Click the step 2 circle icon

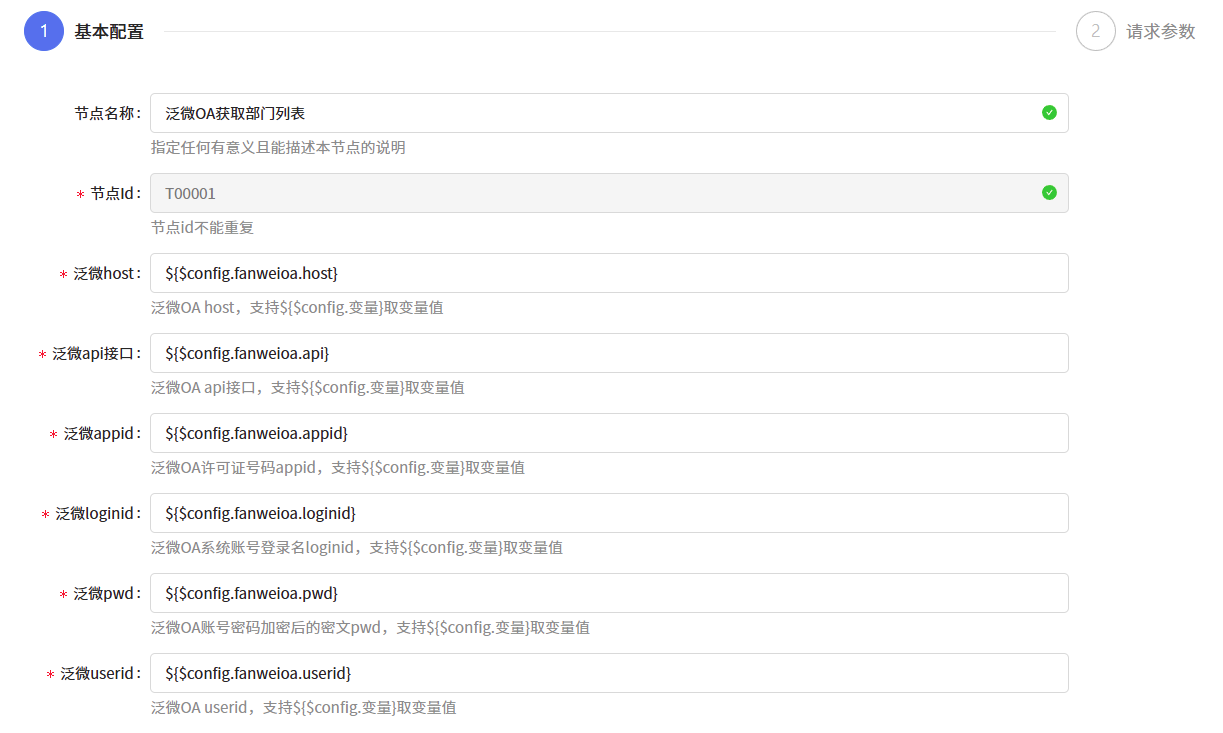[1095, 31]
